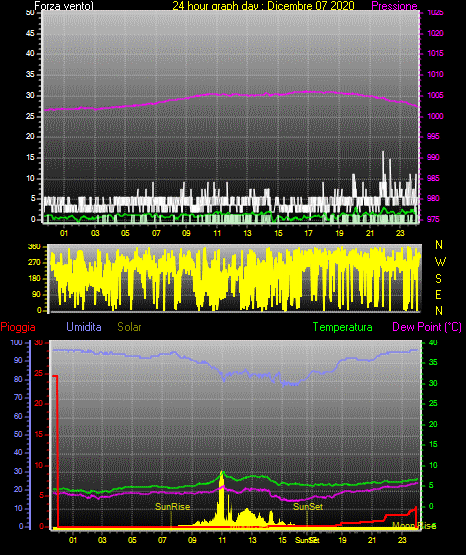Click the '24 hour graph day' title
466x555 pixels.
click(x=263, y=6)
